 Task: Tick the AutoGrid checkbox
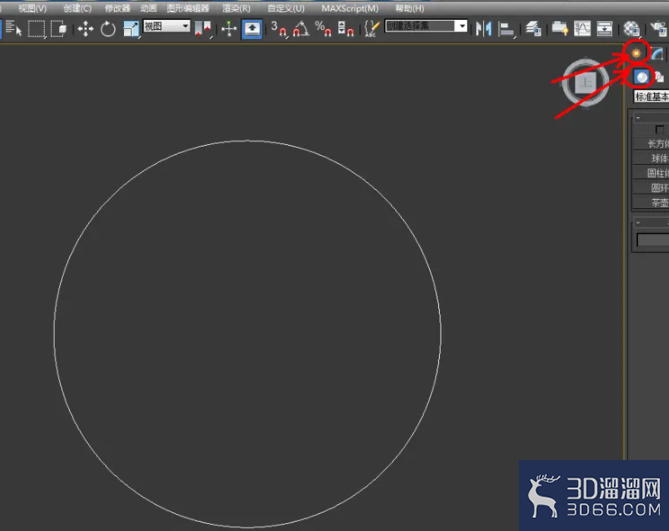(x=660, y=129)
